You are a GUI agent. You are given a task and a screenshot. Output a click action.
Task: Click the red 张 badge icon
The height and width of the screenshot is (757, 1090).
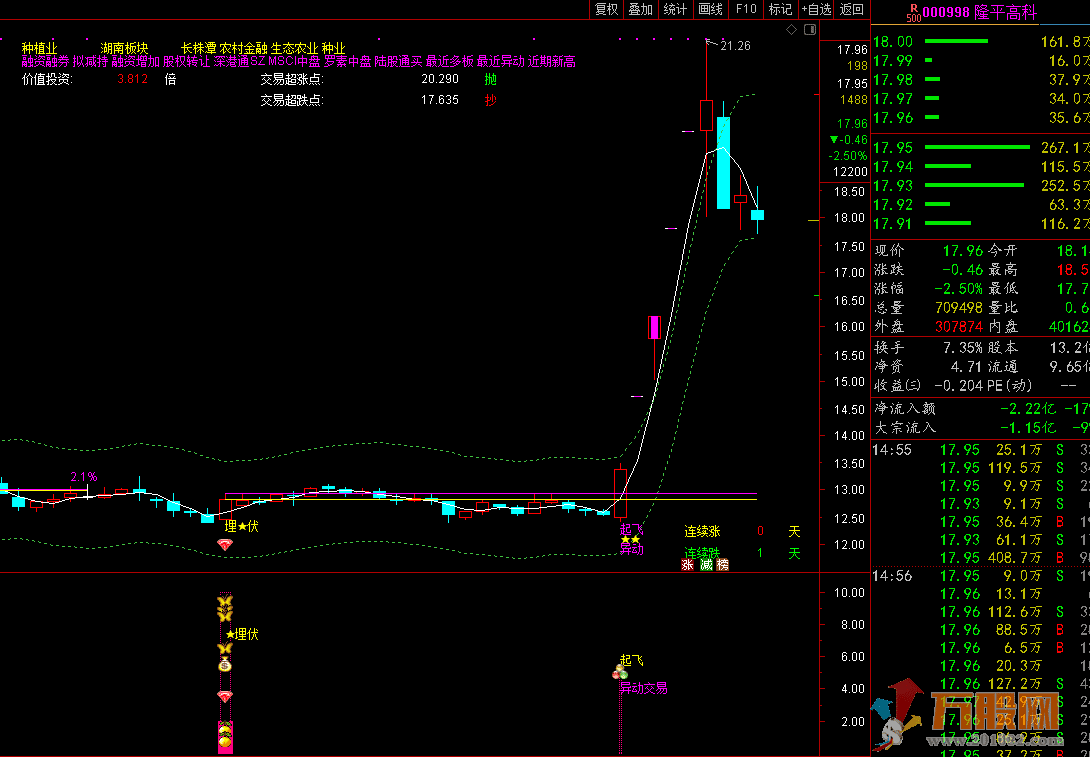click(x=688, y=565)
